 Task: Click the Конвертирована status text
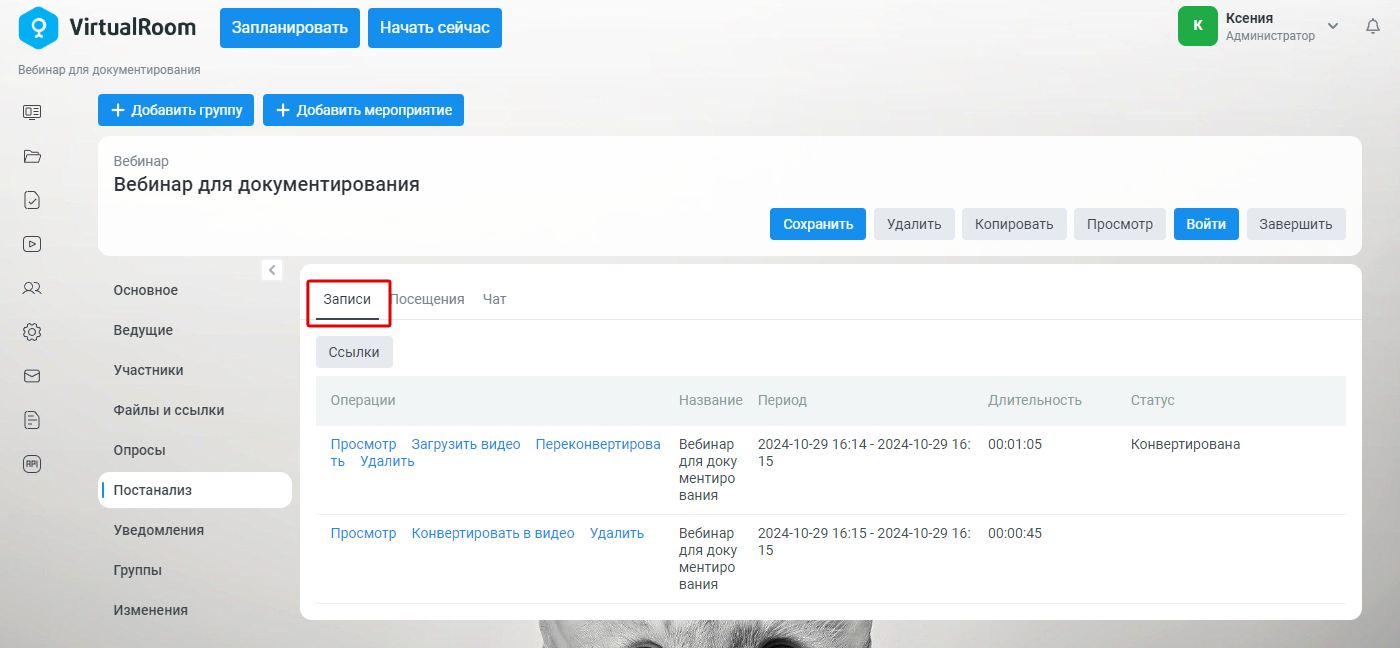[x=1185, y=444]
